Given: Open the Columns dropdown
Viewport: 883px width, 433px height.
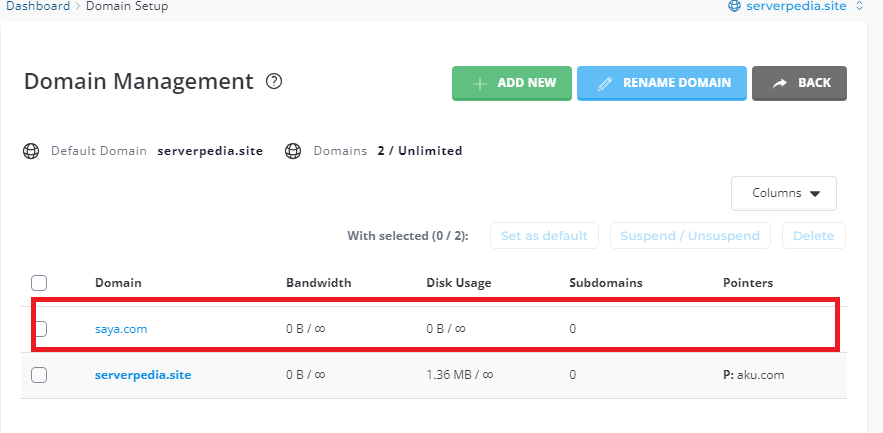Looking at the screenshot, I should point(783,193).
